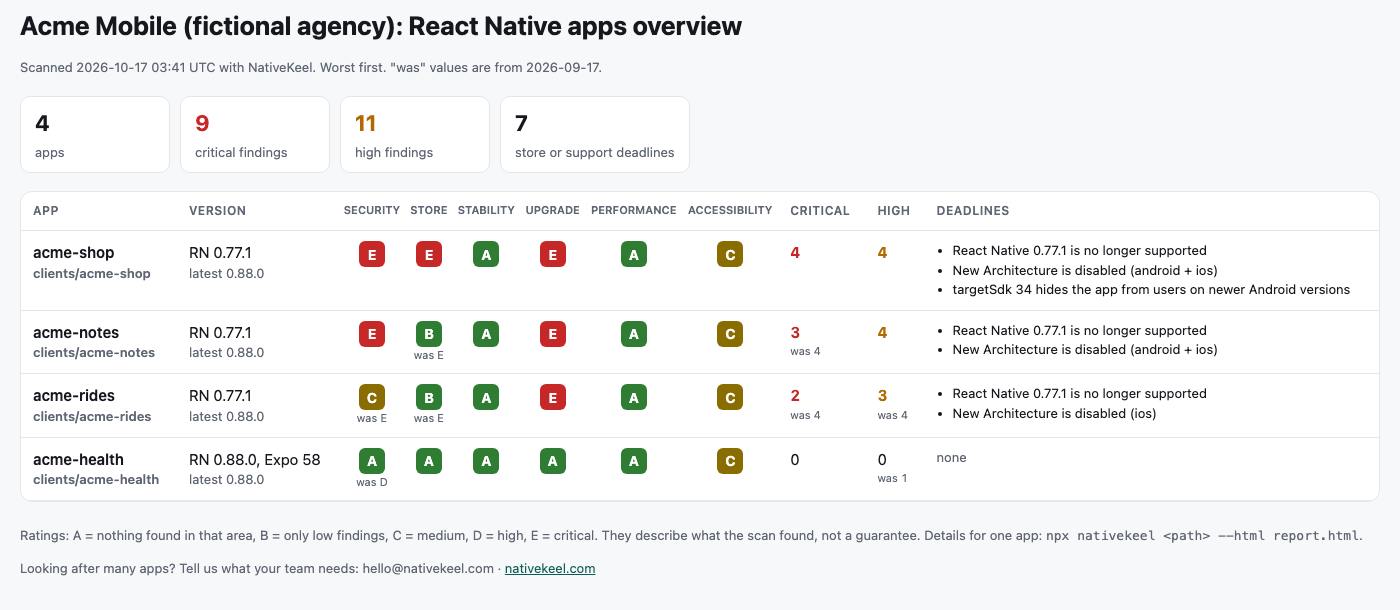1400x610 pixels.
Task: Click the acme-notes app name
Action: [x=76, y=333]
